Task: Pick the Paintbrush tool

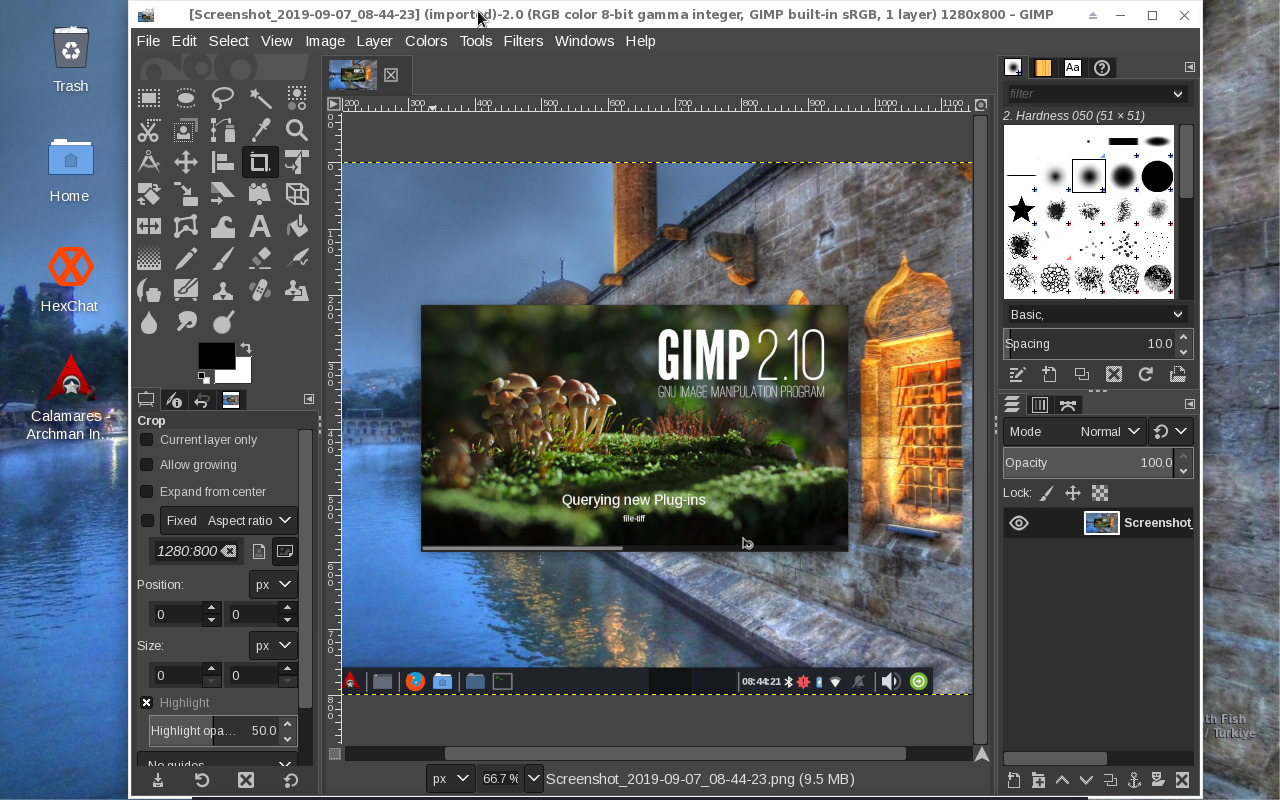Action: pos(223,258)
